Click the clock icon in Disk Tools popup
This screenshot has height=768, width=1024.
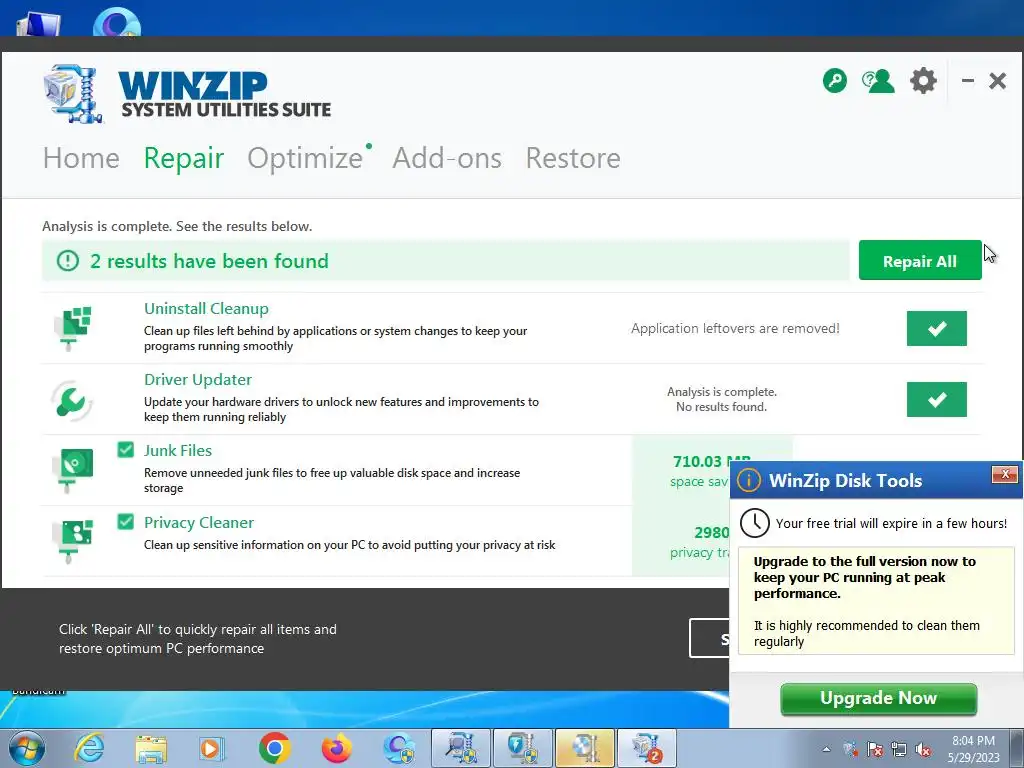[754, 523]
